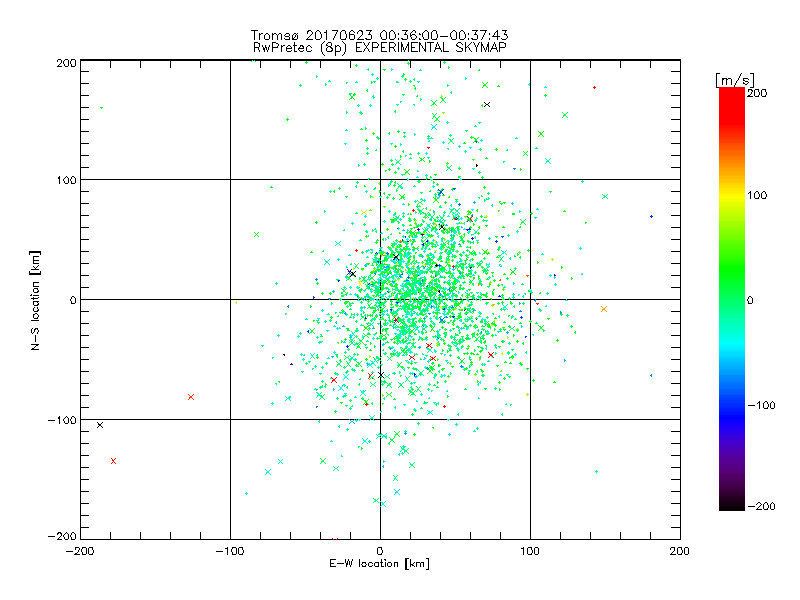The image size is (800, 600).
Task: Click the 100 tick label on the E-W axis
Action: pyautogui.click(x=530, y=551)
